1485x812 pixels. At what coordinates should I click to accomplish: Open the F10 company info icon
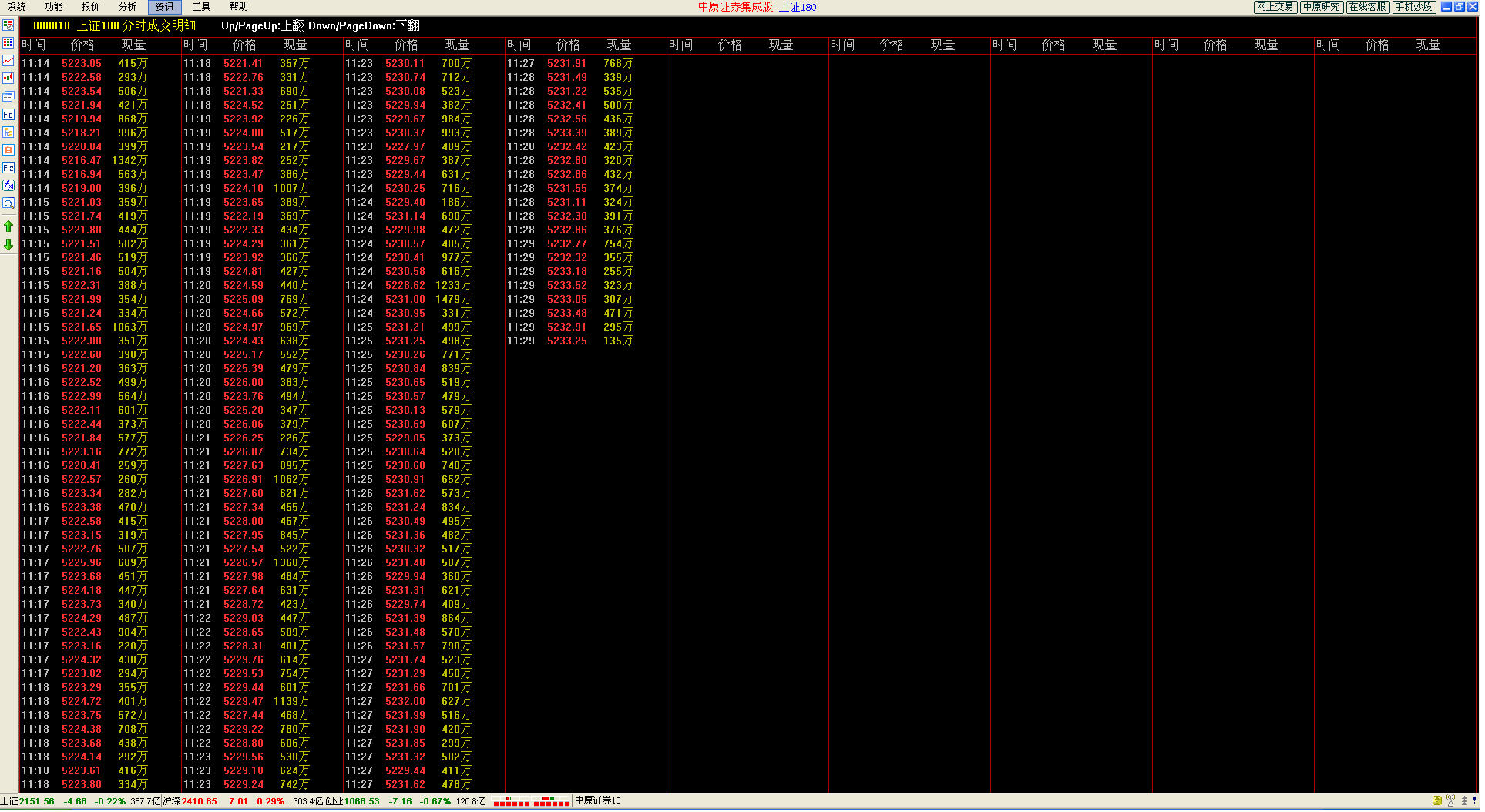pyautogui.click(x=8, y=114)
